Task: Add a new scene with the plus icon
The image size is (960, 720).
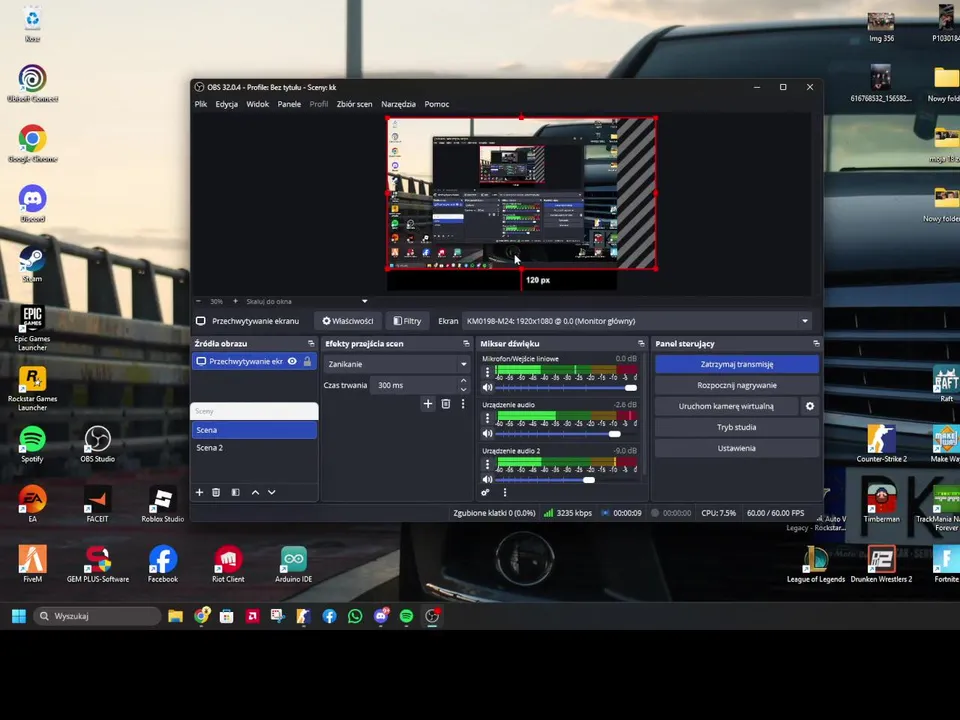Action: click(x=199, y=492)
